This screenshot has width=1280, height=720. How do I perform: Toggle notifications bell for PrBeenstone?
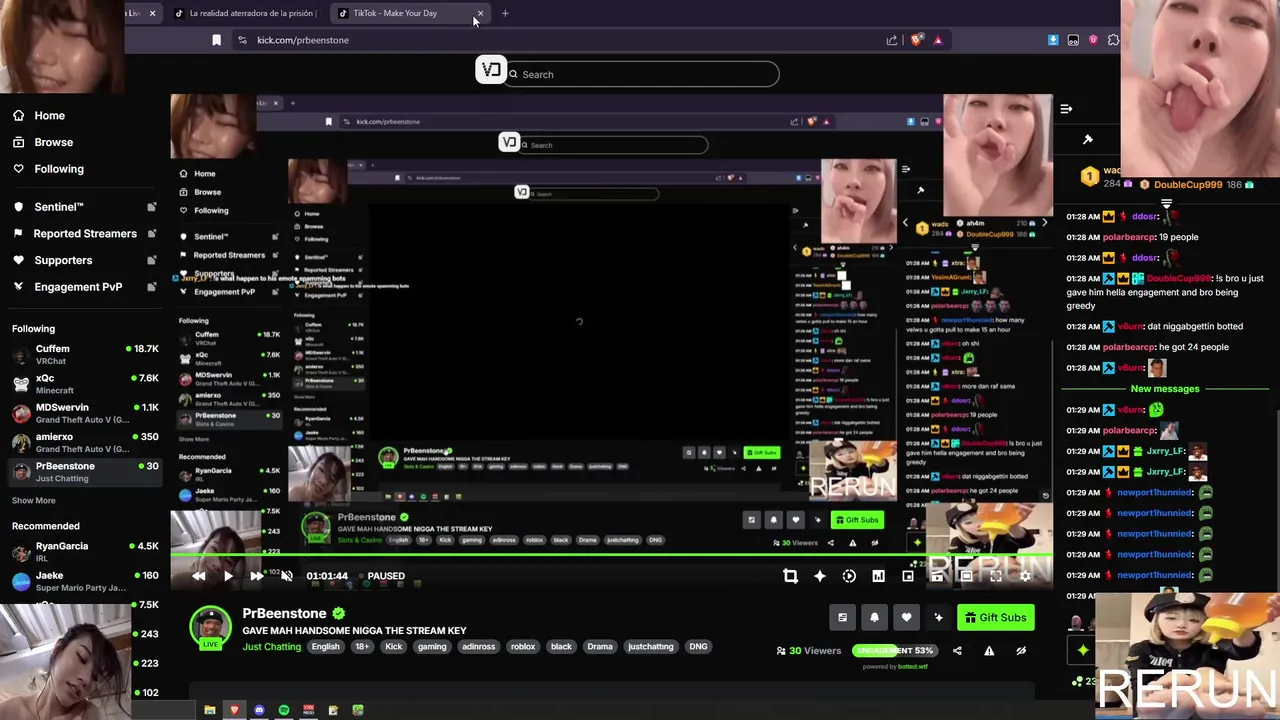(874, 618)
